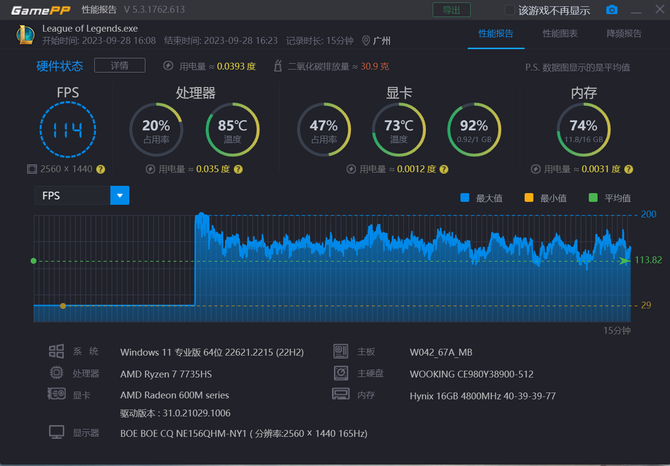This screenshot has height=466, width=670.
Task: Click BOE NE156QHM-NY1 display text
Action: [244, 434]
